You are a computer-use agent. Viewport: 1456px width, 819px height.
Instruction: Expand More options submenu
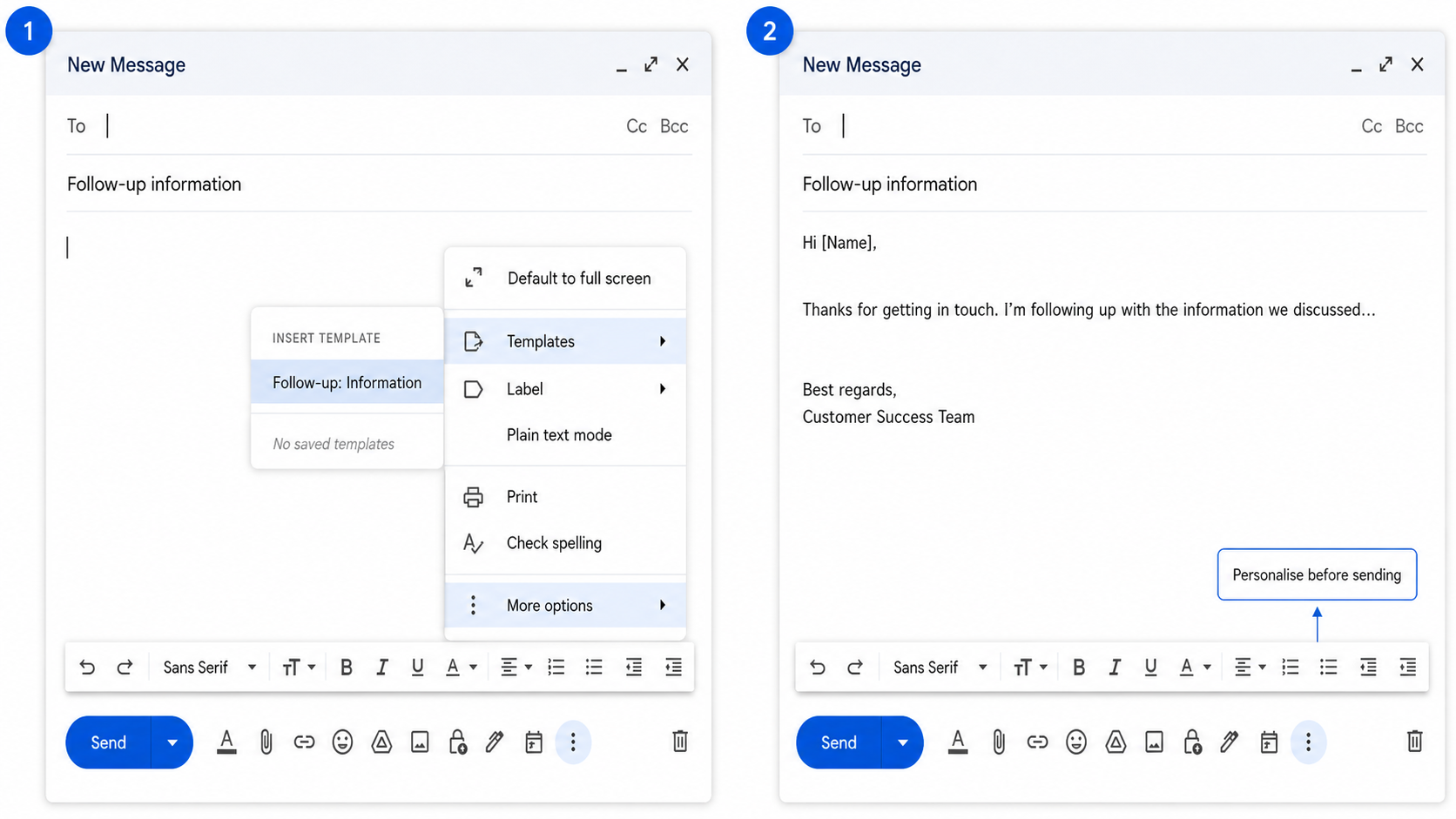(x=565, y=606)
